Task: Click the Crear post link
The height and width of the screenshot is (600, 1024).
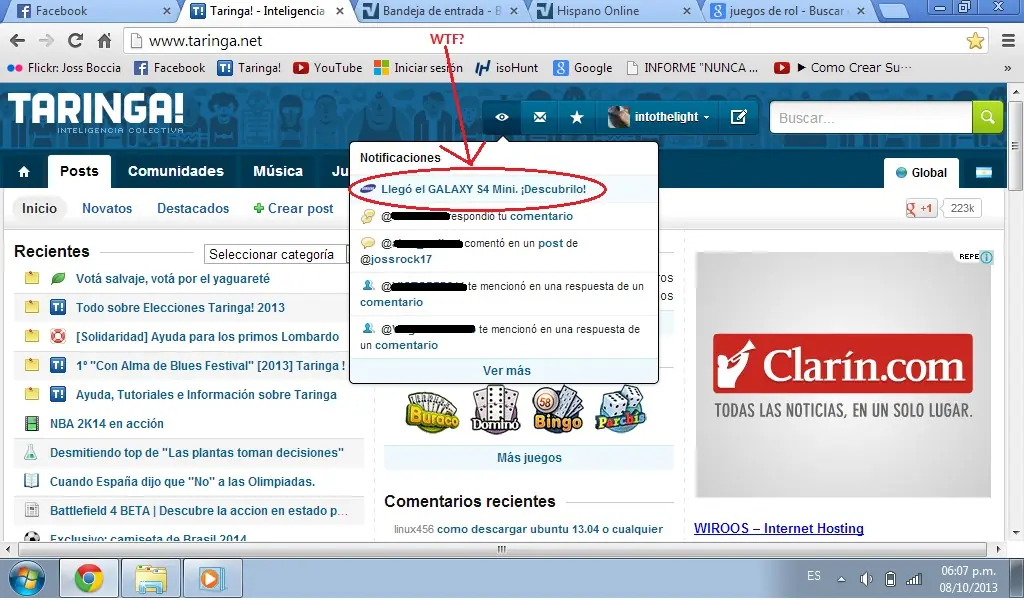Action: coord(293,208)
